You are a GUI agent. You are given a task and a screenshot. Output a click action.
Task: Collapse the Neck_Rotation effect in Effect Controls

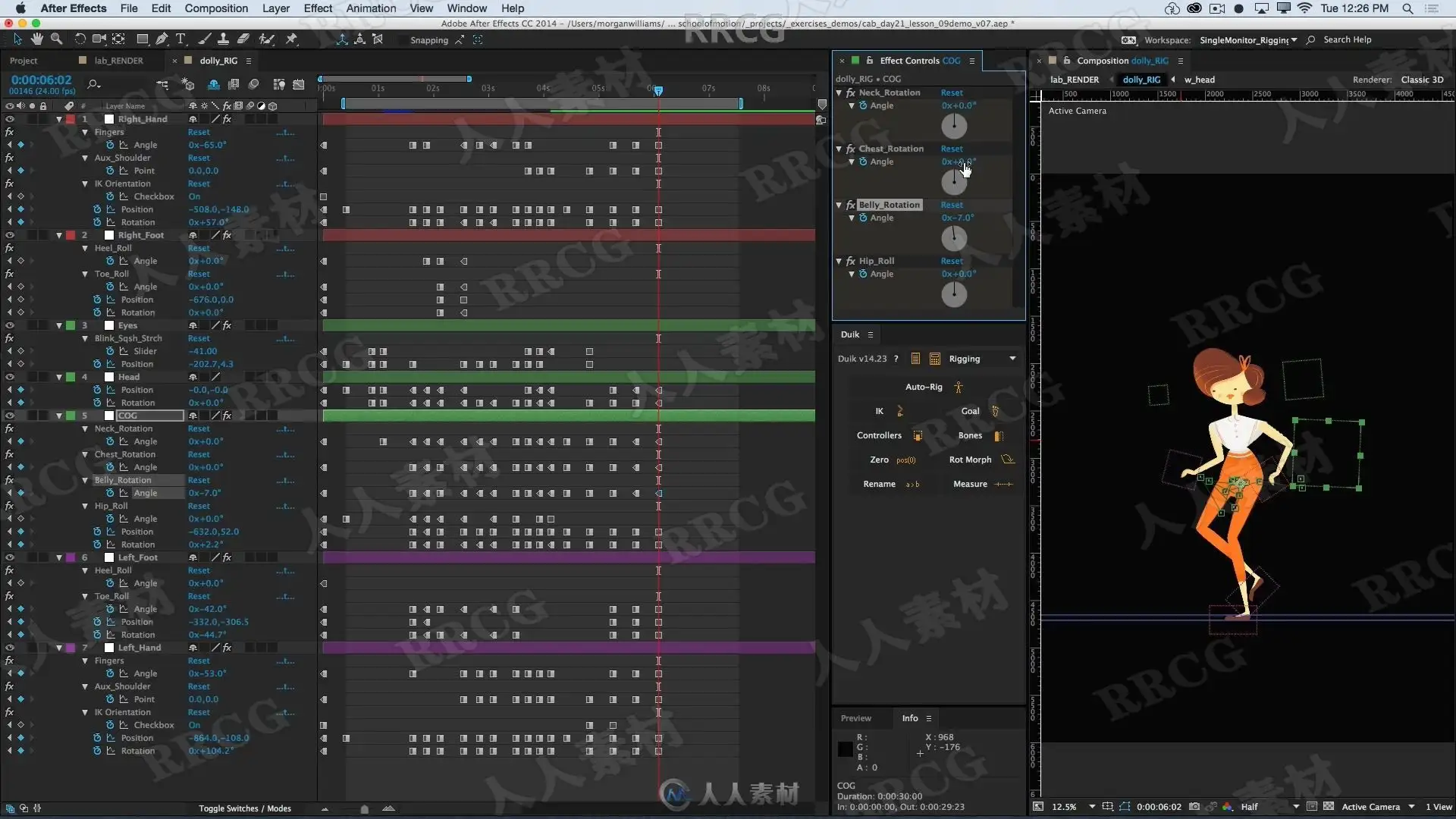pyautogui.click(x=839, y=93)
